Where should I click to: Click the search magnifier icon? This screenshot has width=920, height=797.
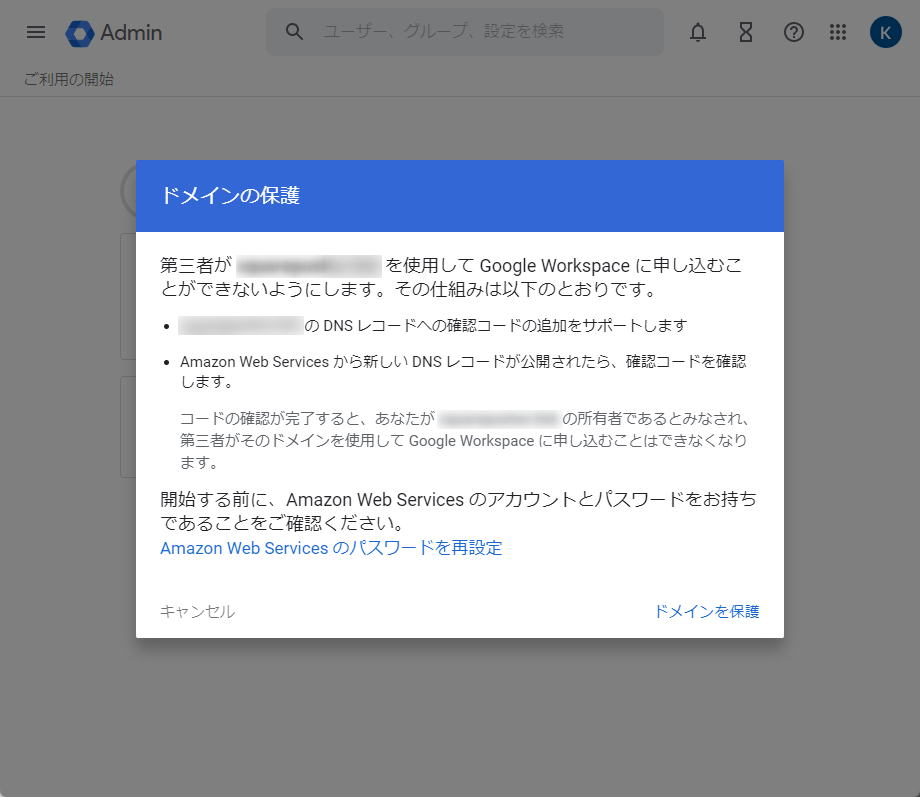(x=294, y=32)
